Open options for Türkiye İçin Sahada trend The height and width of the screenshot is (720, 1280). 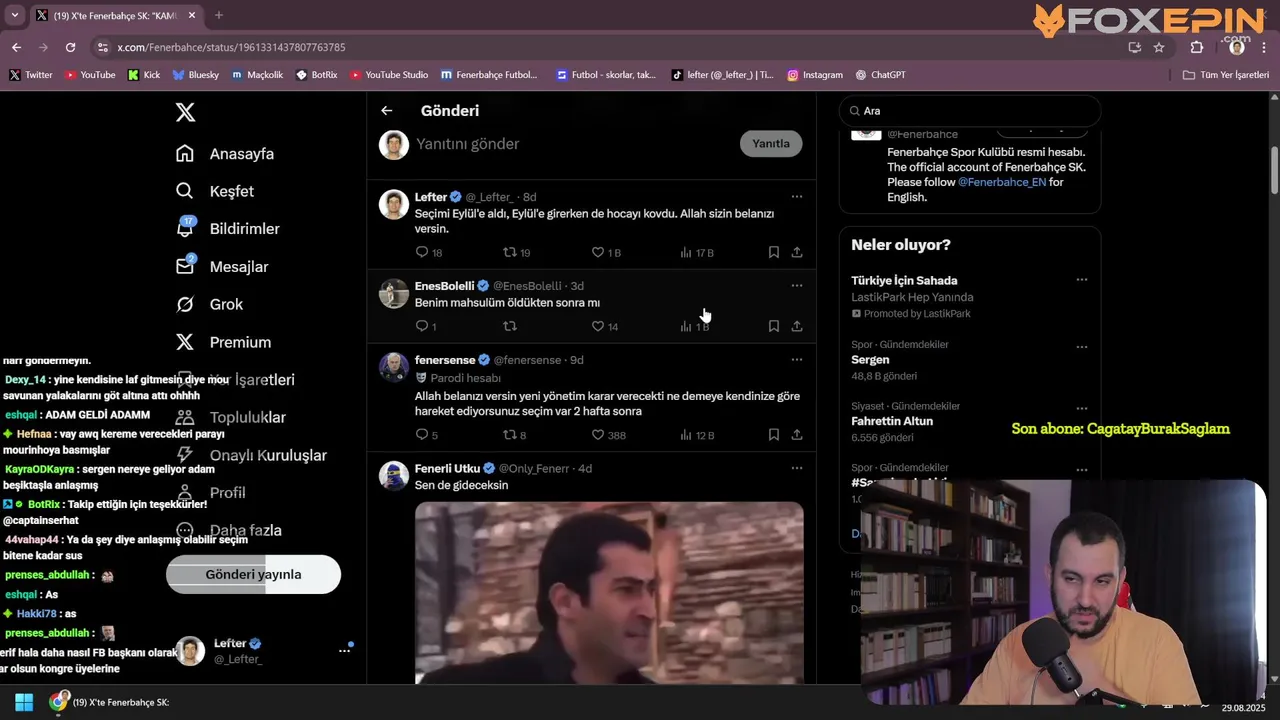(1082, 281)
